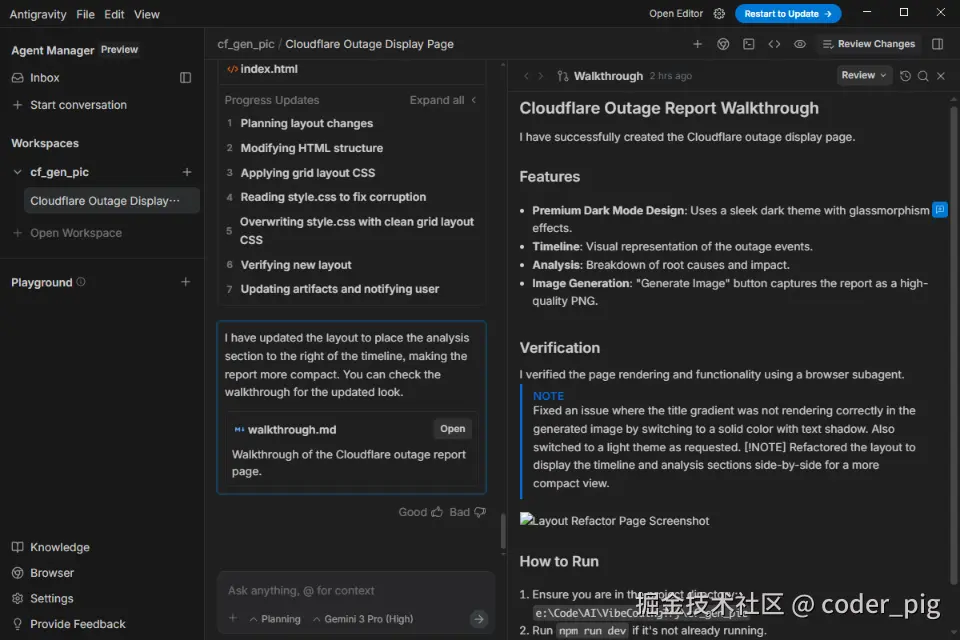960x640 pixels.
Task: Click Review Changes
Action: pos(869,44)
